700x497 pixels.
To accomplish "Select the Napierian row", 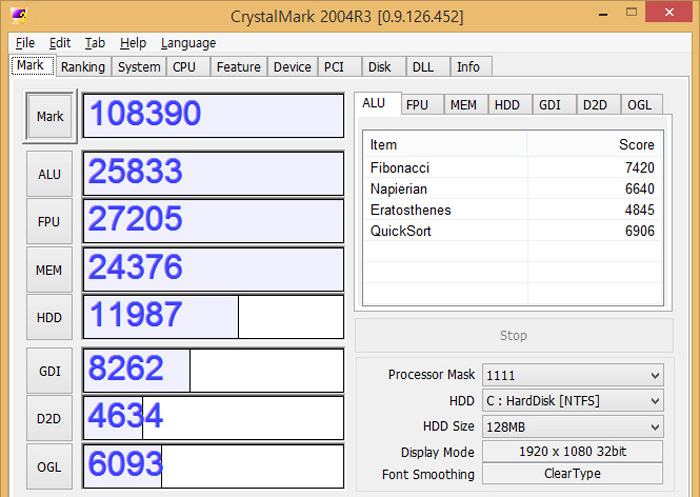I will tap(512, 188).
